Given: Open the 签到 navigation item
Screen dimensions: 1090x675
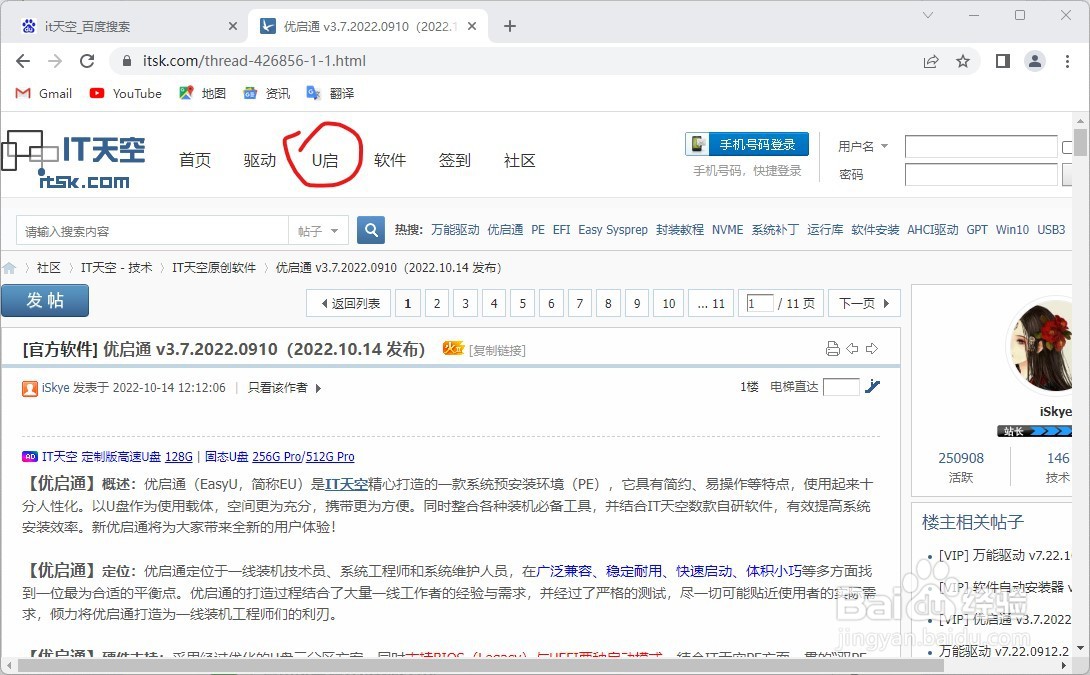Looking at the screenshot, I should pos(455,161).
